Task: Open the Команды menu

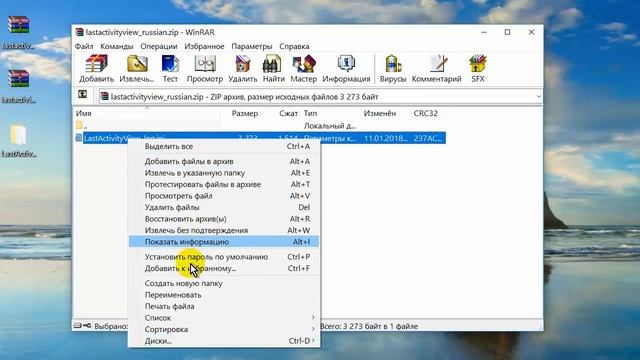Action: pyautogui.click(x=117, y=46)
